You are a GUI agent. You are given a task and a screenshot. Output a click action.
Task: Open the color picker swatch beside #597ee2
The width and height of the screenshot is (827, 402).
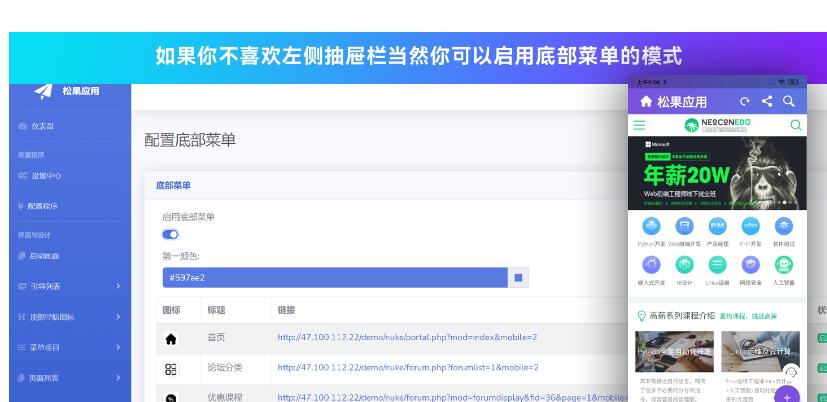[x=518, y=277]
